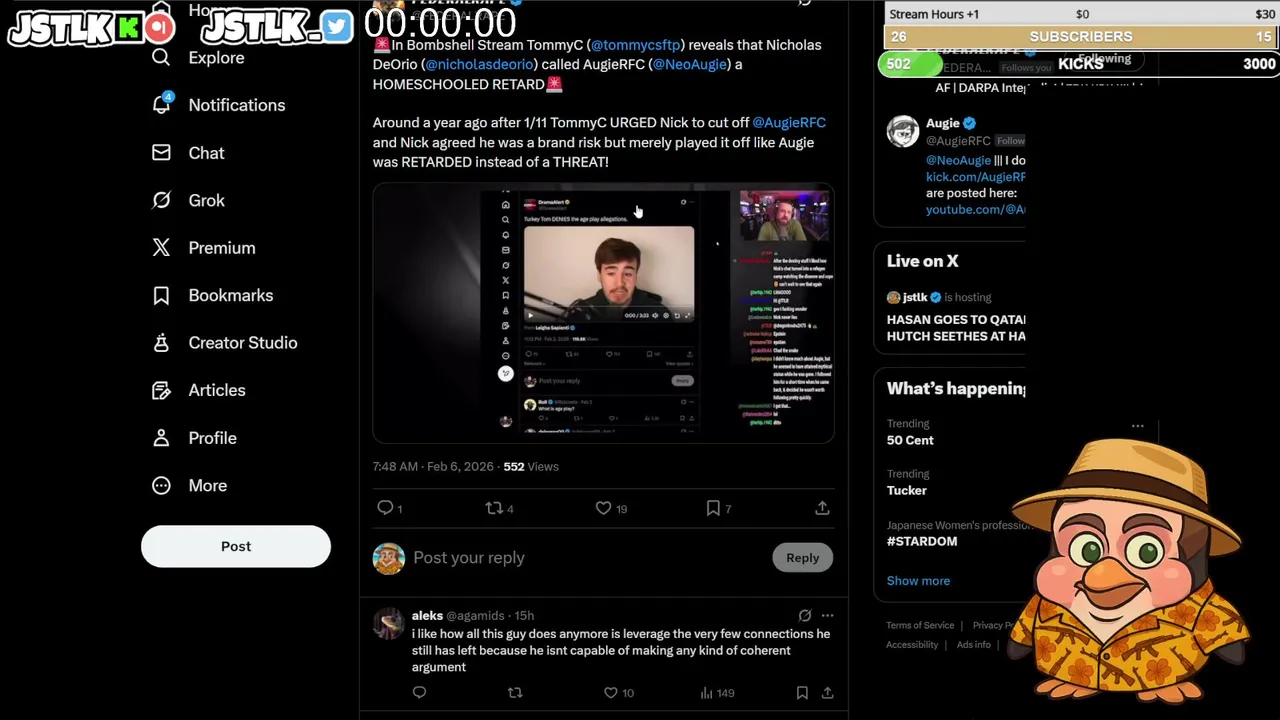
Task: Open the Tucker trending topic
Action: tap(907, 490)
